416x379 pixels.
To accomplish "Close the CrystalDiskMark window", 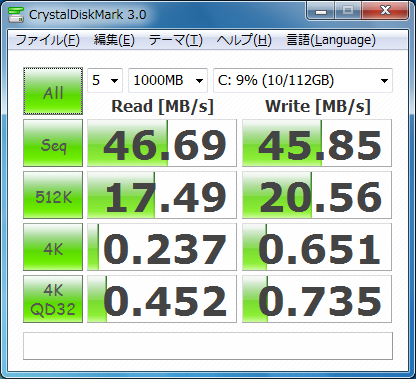I will click(385, 11).
